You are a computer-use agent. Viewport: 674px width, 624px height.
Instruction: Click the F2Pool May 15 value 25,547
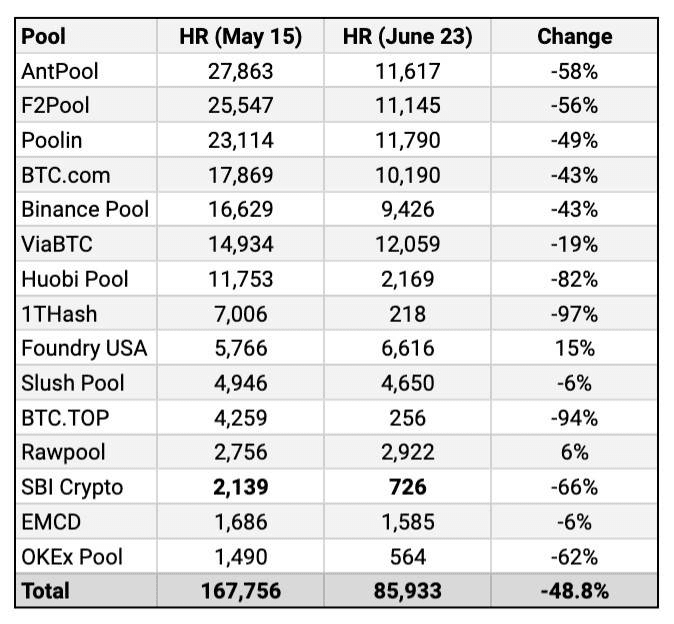click(x=239, y=106)
